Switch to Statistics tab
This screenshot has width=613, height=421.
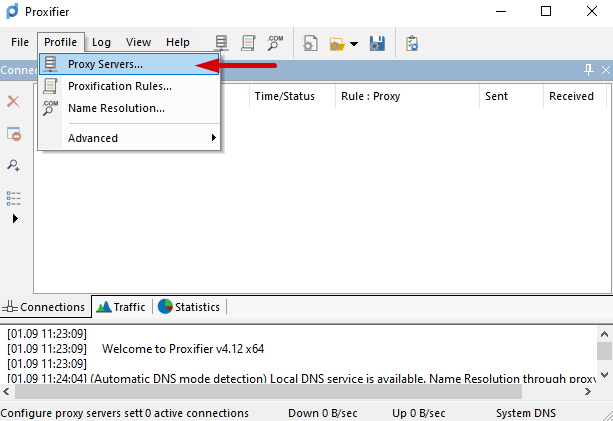click(189, 307)
